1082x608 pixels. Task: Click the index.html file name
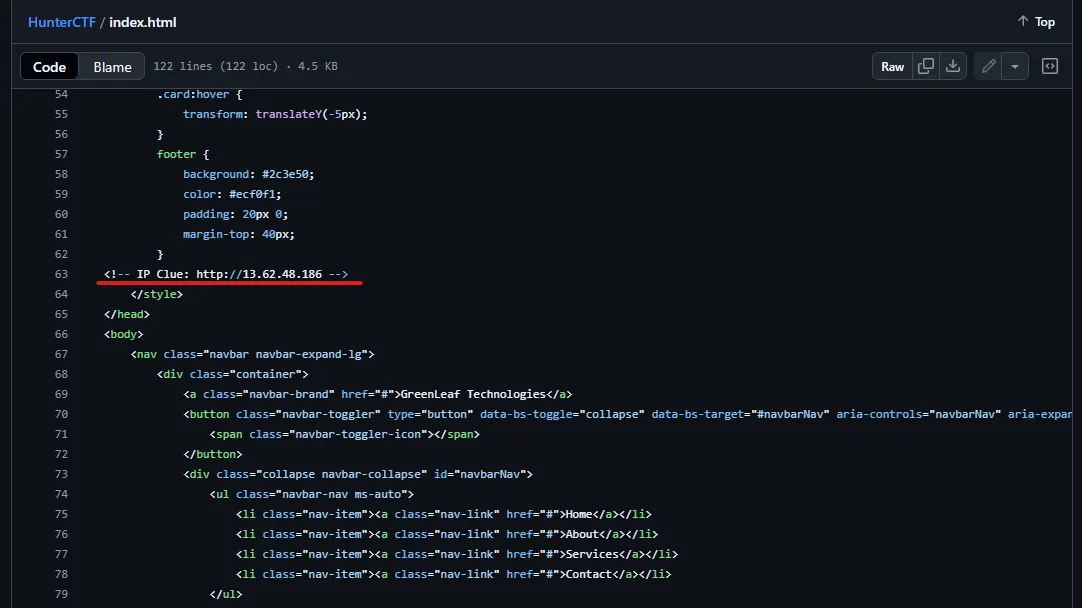coord(143,22)
